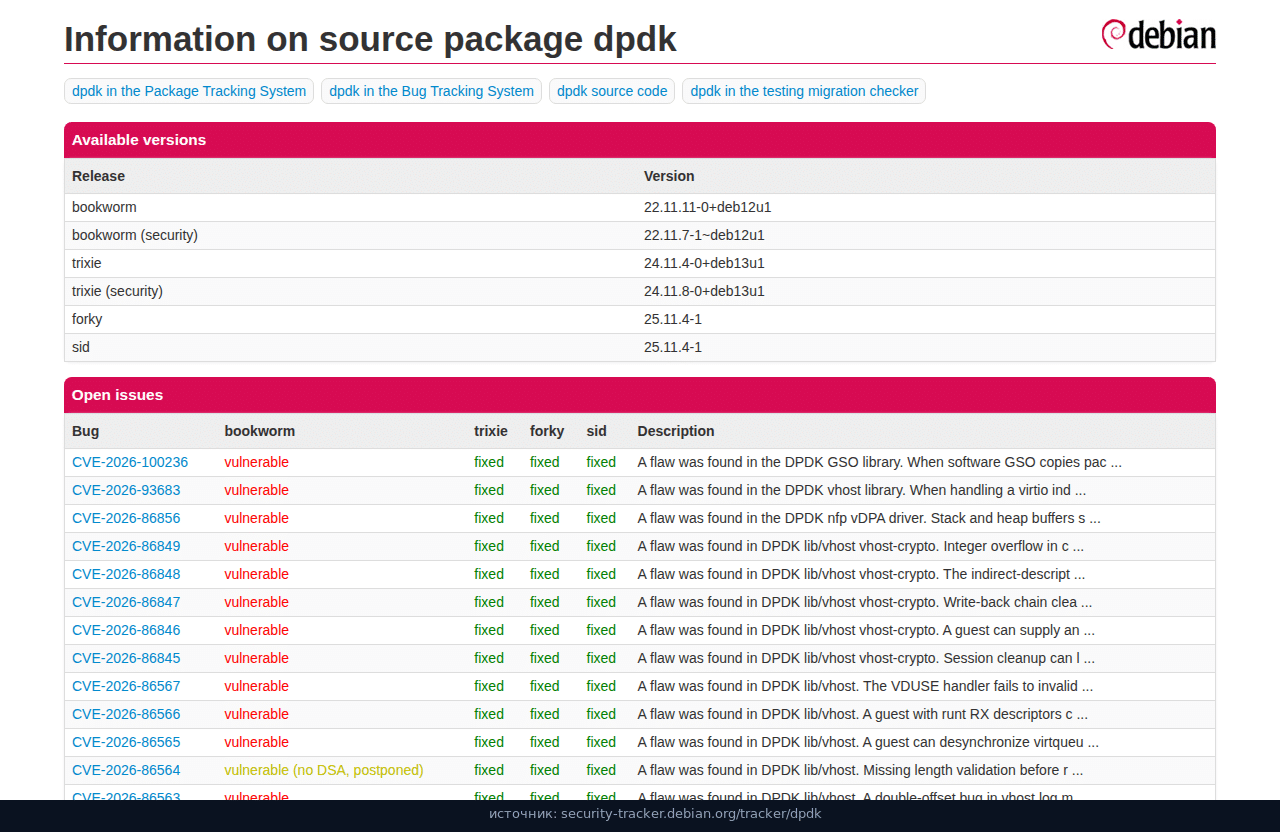This screenshot has width=1280, height=832.
Task: Open CVE-2026-86565 bug page
Action: (126, 742)
